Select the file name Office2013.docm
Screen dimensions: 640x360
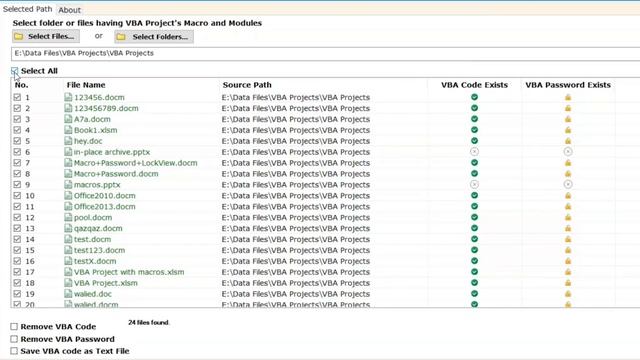tap(104, 207)
